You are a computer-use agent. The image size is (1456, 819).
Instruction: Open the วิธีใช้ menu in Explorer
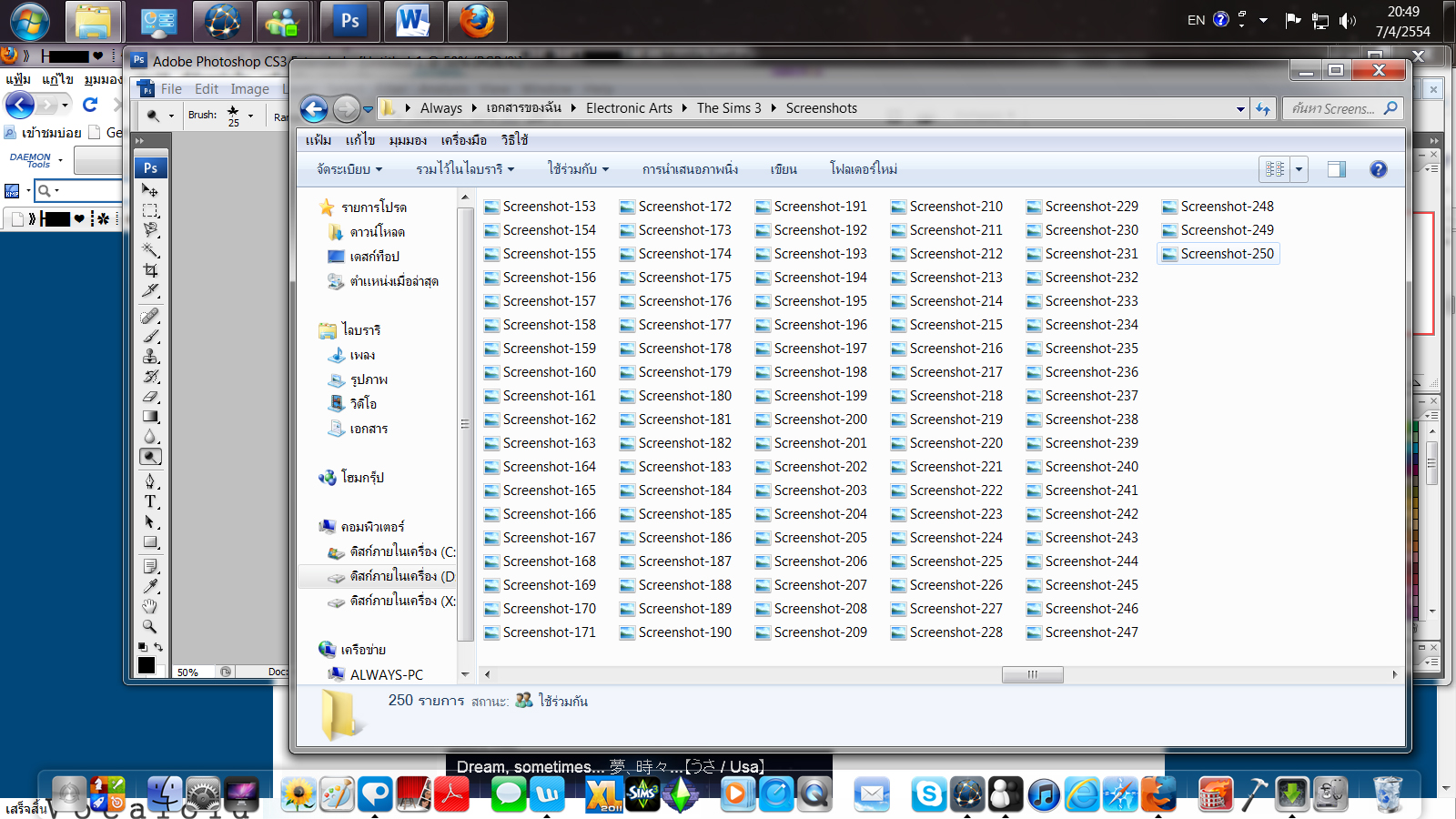coord(514,140)
